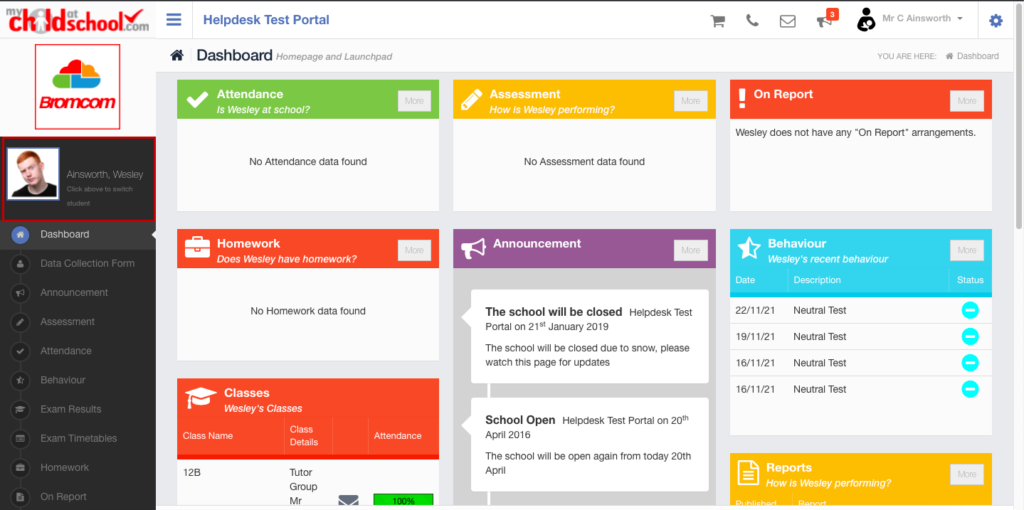Open announcements megaphone with notification badge
1024x510 pixels.
[x=825, y=21]
